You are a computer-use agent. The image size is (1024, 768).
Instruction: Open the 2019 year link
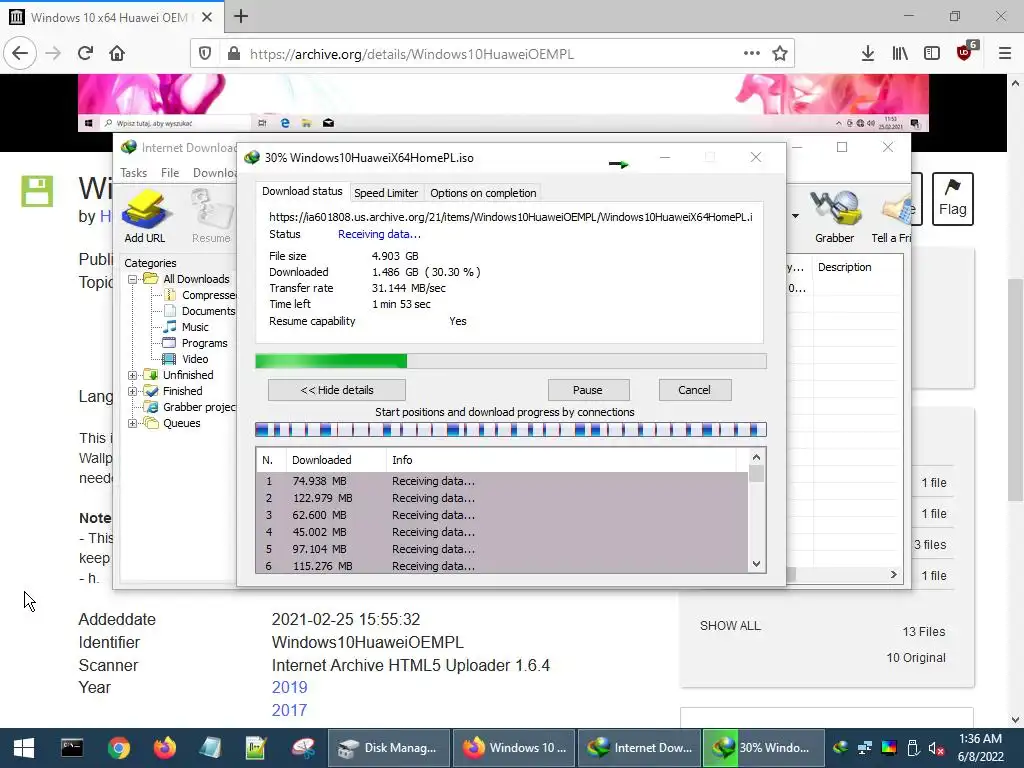click(x=289, y=687)
